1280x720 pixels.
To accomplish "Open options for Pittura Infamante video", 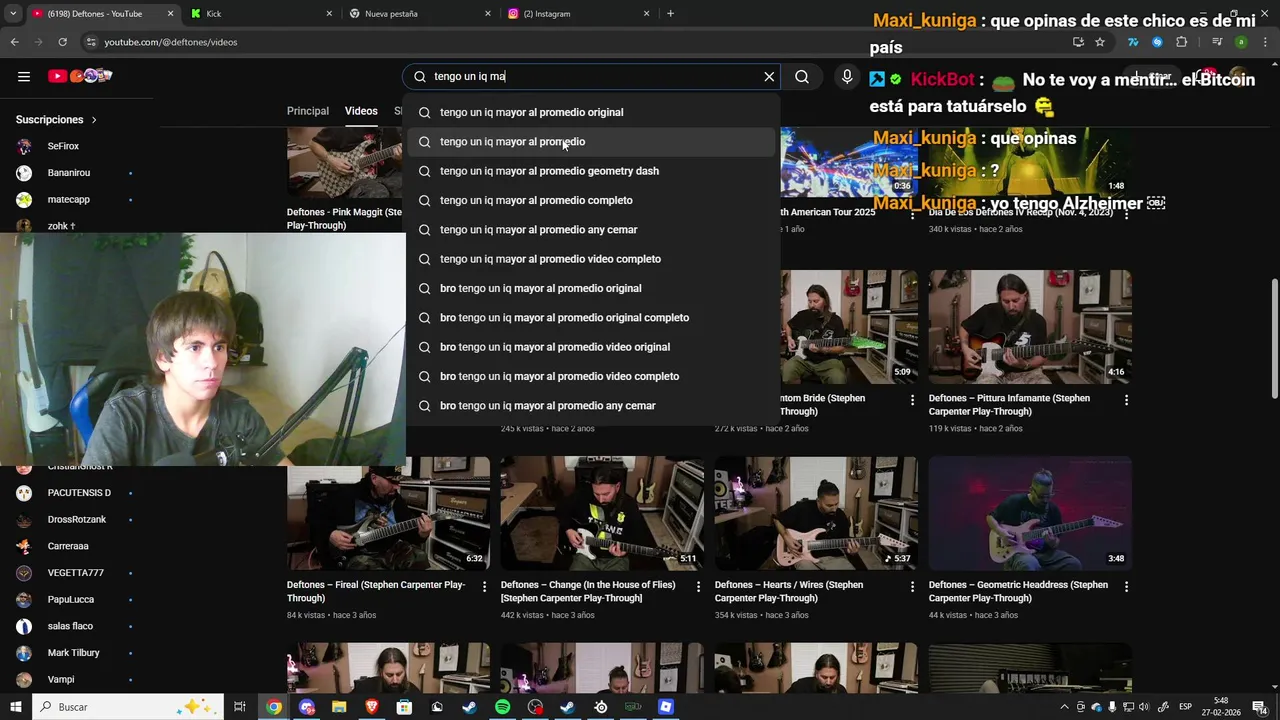I will pyautogui.click(x=1126, y=400).
